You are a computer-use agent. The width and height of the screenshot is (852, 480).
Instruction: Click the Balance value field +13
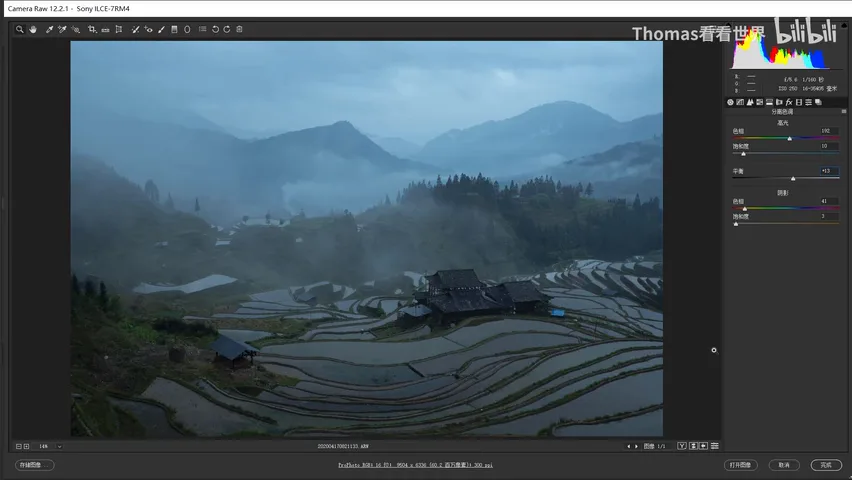[x=829, y=171]
